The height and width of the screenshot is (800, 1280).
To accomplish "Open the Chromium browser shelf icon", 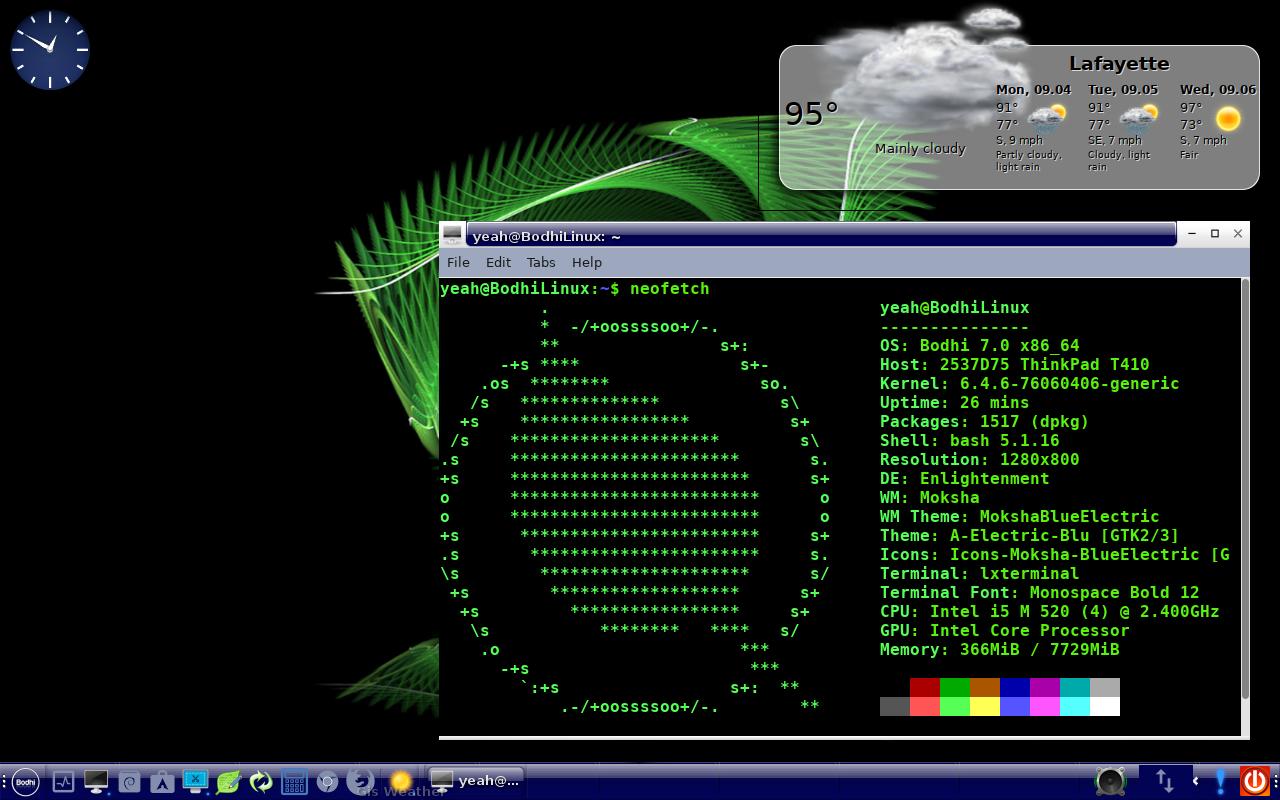I will click(327, 781).
